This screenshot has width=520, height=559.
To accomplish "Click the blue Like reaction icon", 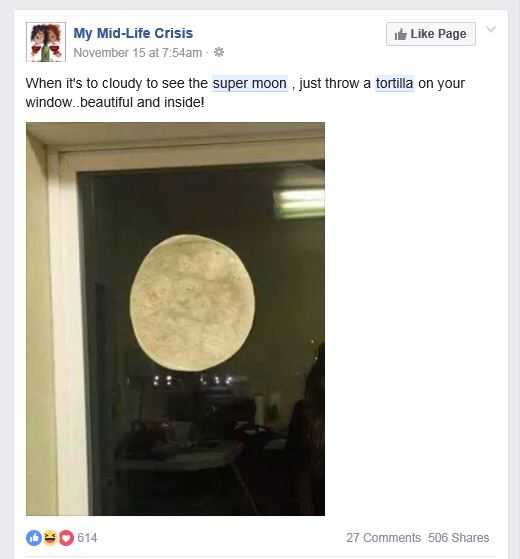I will coord(34,538).
